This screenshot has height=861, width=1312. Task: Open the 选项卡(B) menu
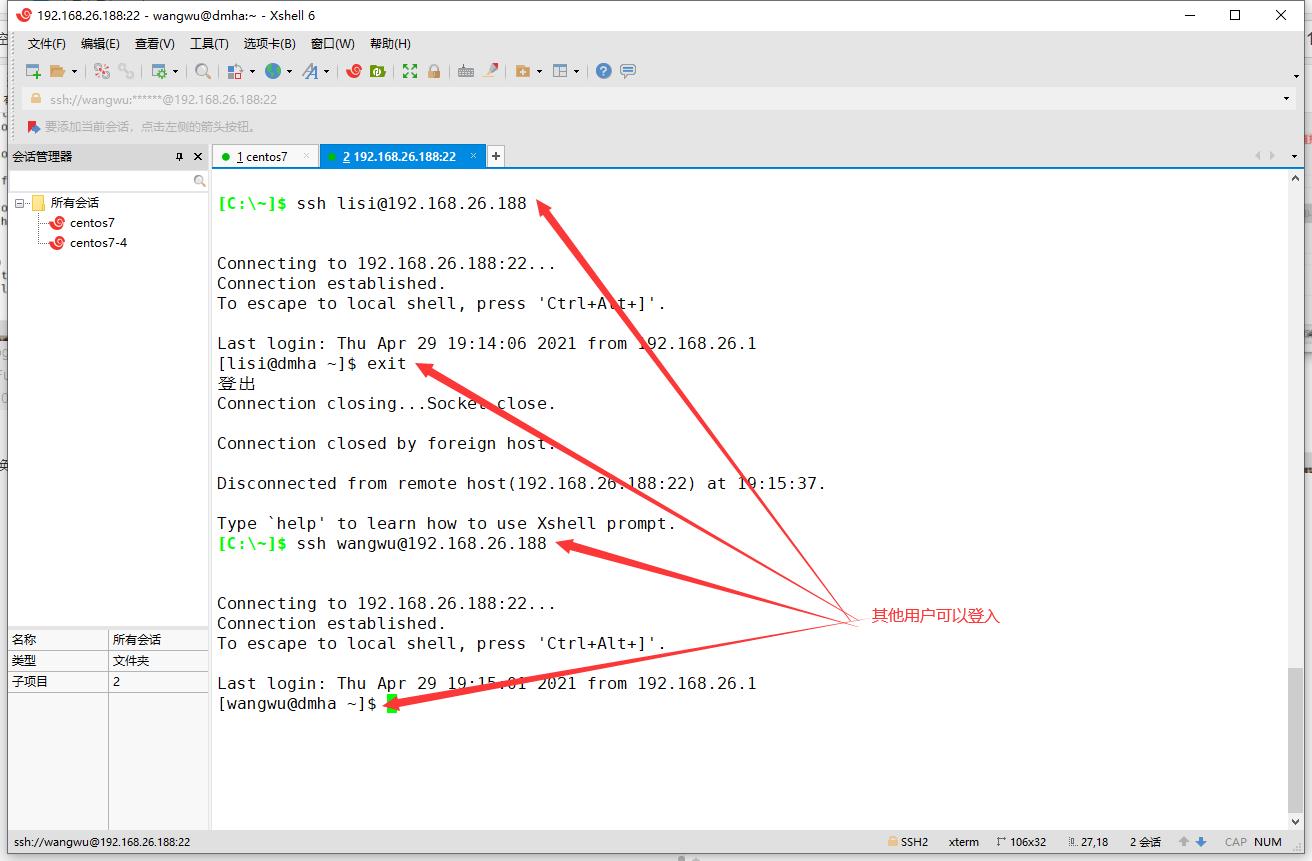click(270, 44)
